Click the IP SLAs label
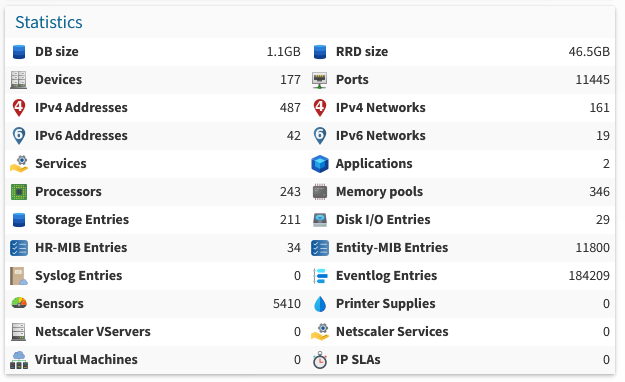625x382 pixels. click(358, 360)
